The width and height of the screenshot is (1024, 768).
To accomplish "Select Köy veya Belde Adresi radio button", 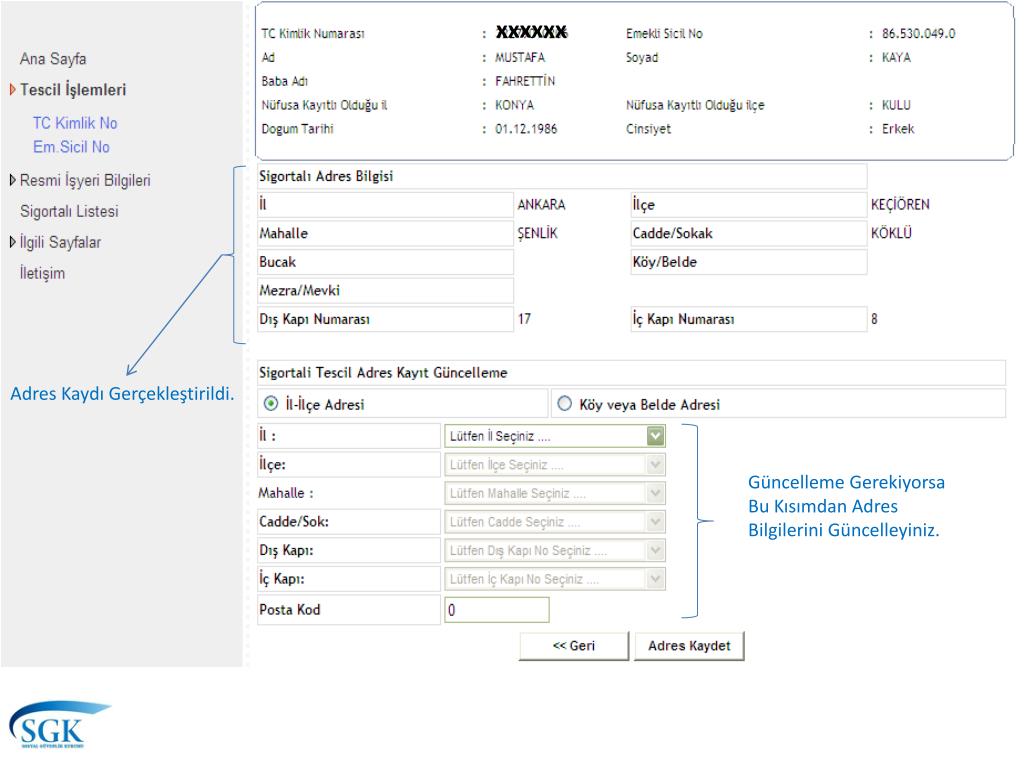I will pyautogui.click(x=564, y=404).
